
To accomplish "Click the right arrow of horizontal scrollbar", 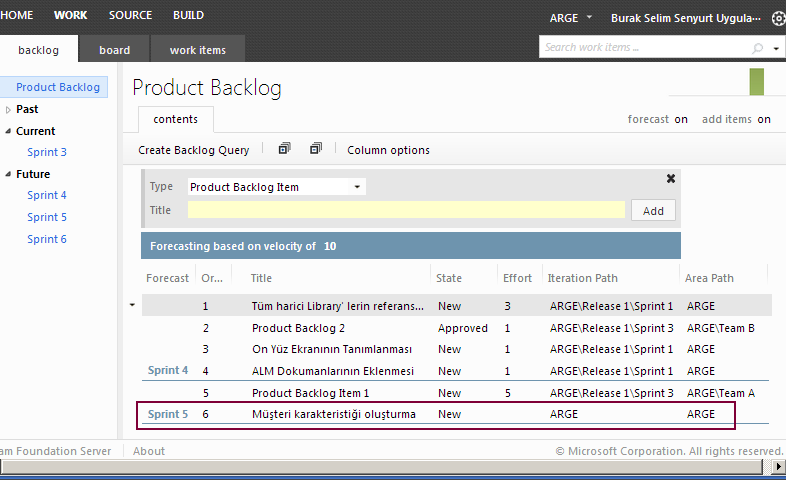I will click(x=777, y=467).
